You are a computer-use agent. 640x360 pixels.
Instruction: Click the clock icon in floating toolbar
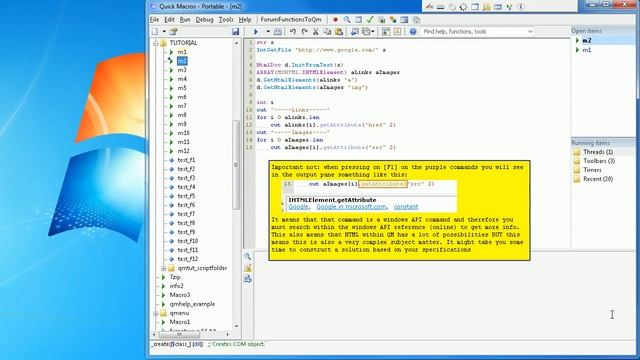coord(452,7)
